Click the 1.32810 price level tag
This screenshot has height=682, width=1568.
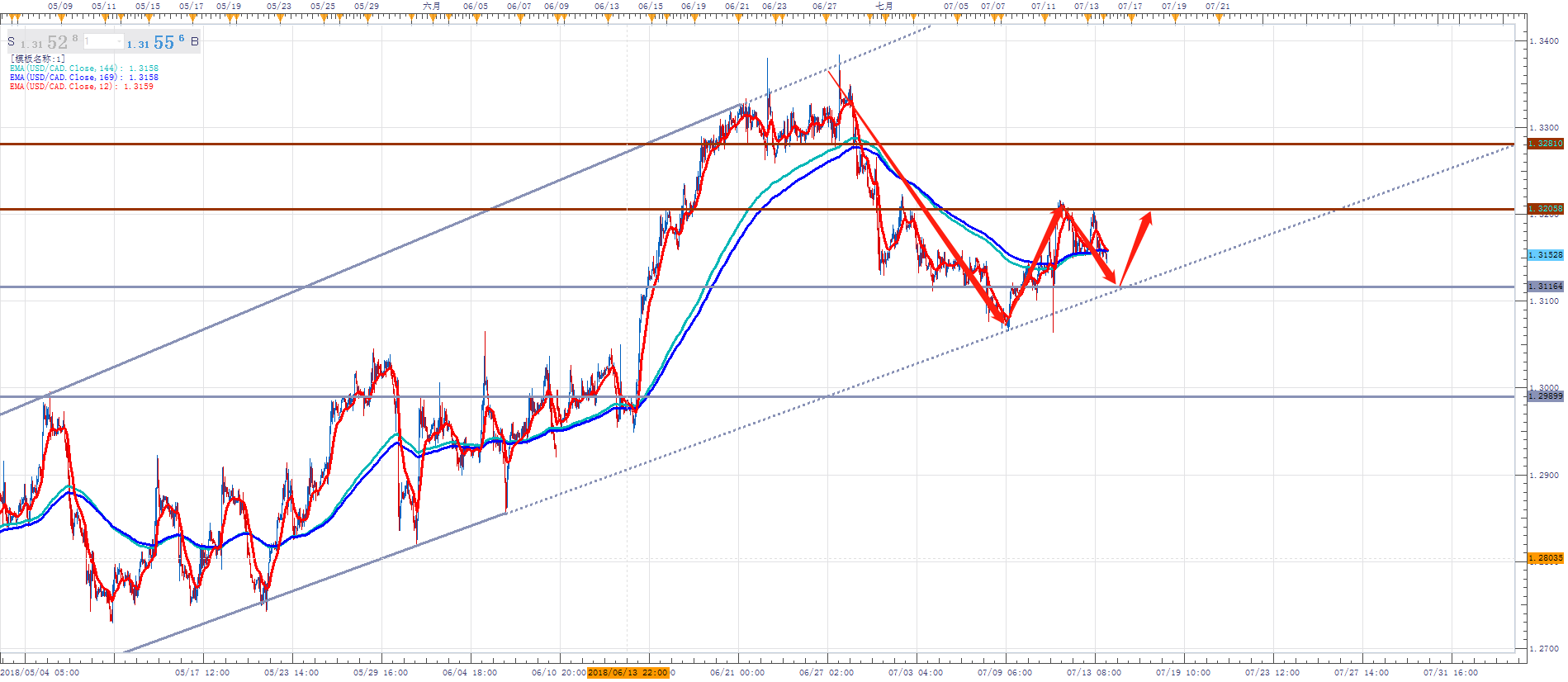click(1545, 144)
